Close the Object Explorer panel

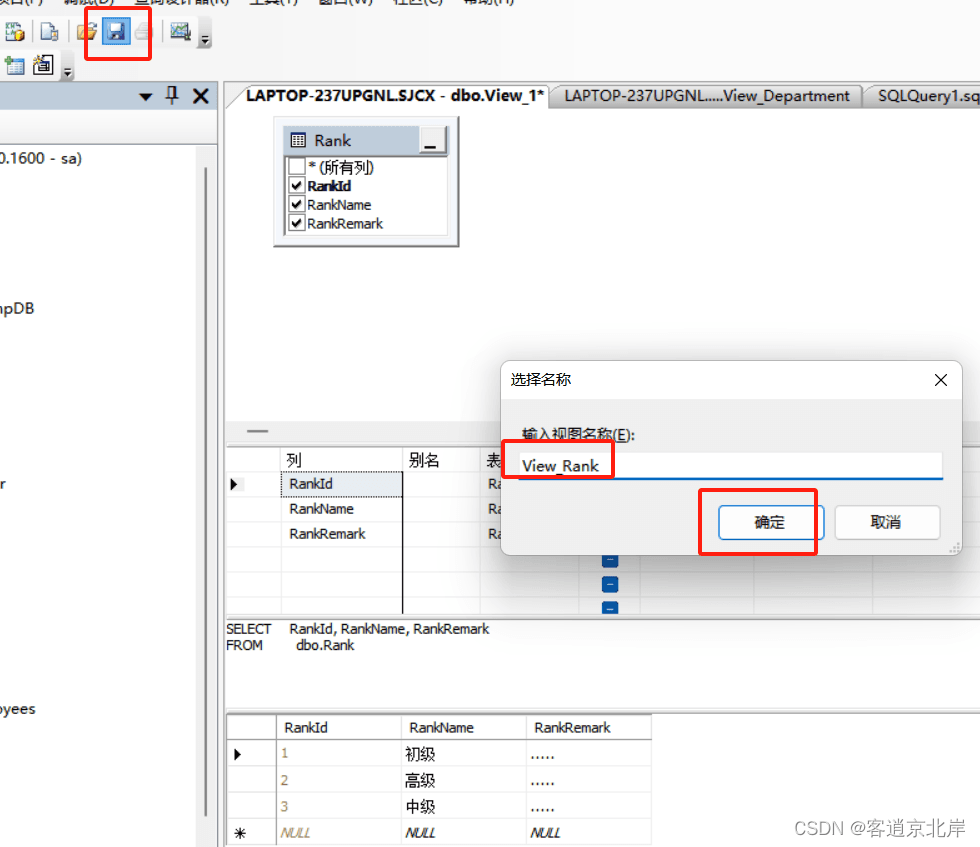201,96
